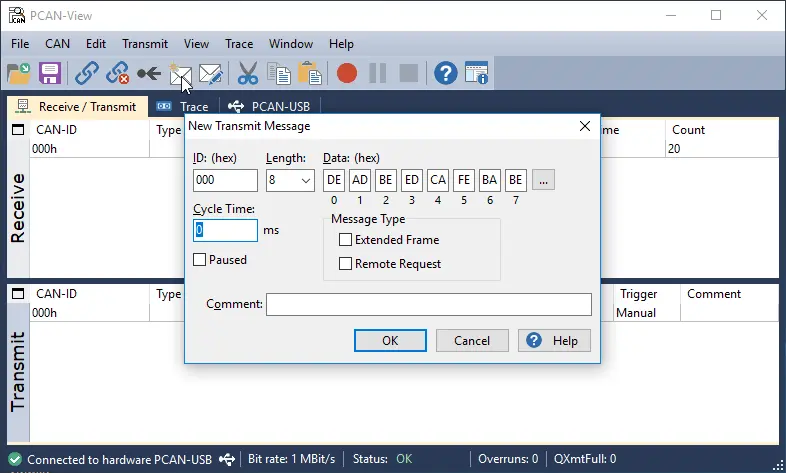This screenshot has width=786, height=473.
Task: Show window info toolbar icon
Action: coord(476,73)
